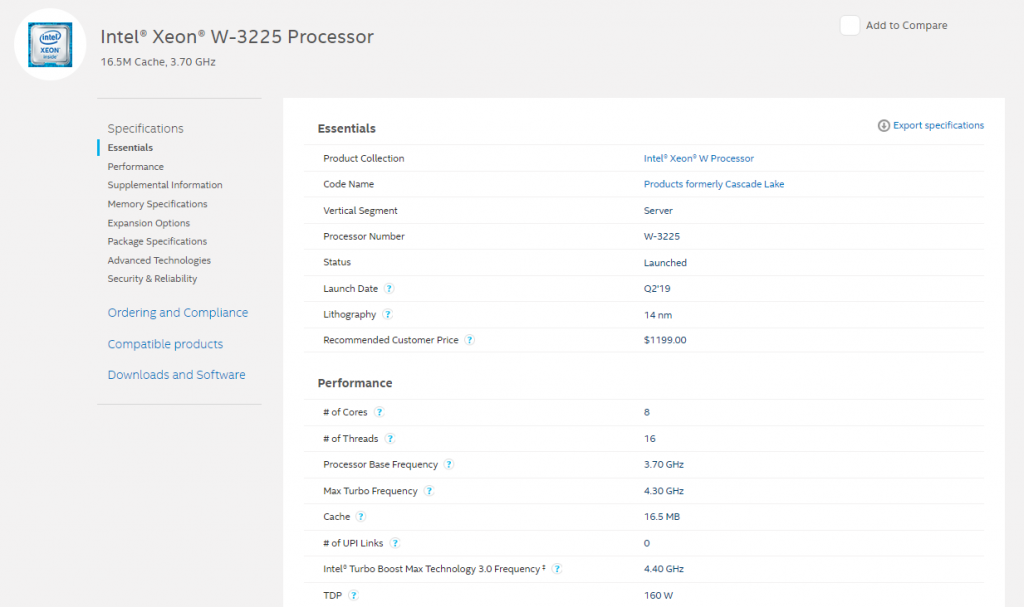
Task: Jump to Memory Specifications section
Action: pos(158,204)
